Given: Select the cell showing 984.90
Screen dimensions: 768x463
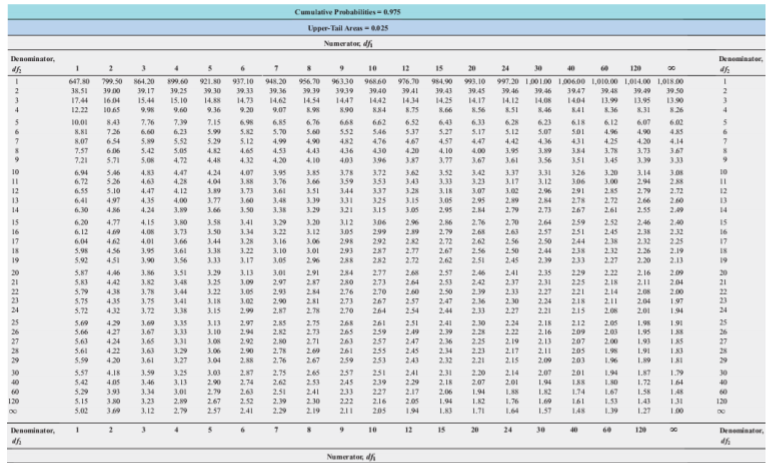Looking at the screenshot, I should (x=441, y=81).
